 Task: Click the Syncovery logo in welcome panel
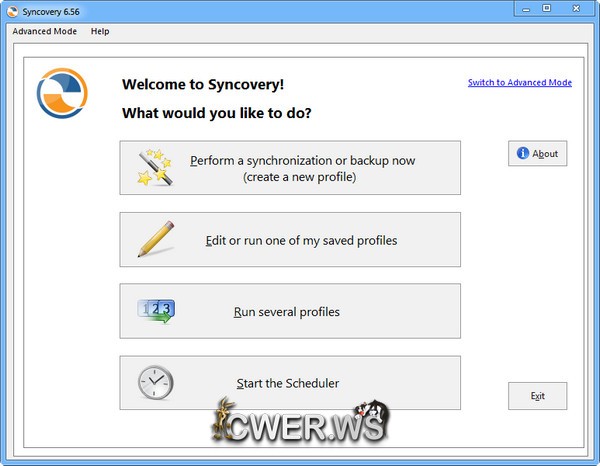click(62, 93)
